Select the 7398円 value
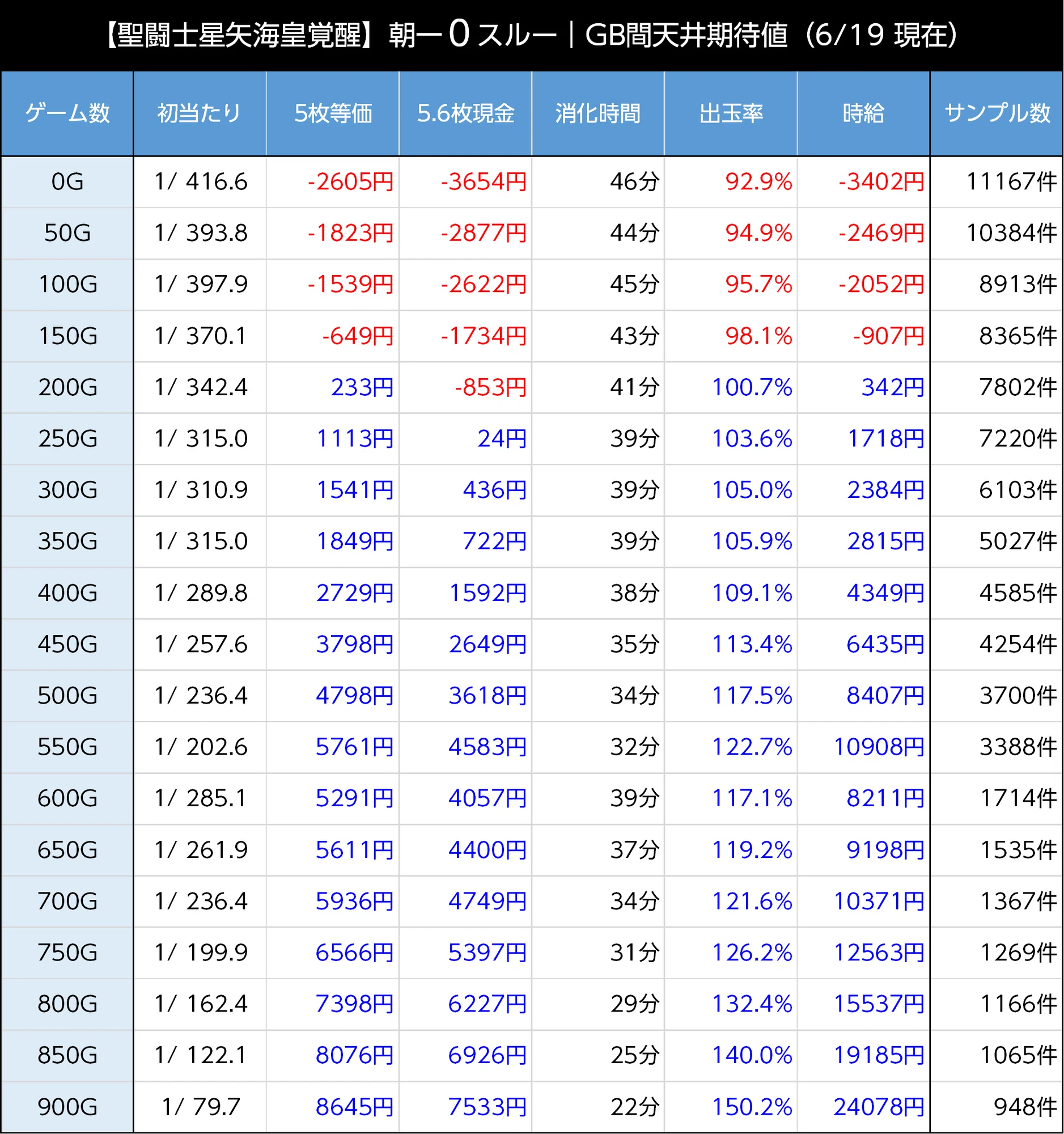 (355, 1004)
